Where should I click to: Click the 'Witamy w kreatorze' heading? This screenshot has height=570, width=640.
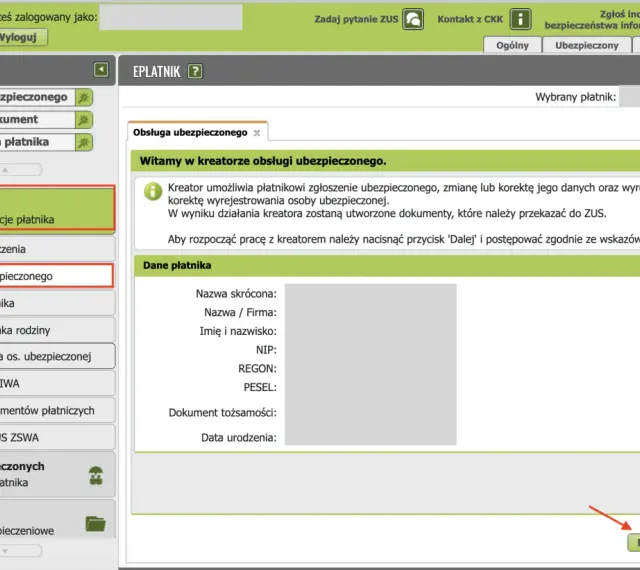[x=263, y=161]
